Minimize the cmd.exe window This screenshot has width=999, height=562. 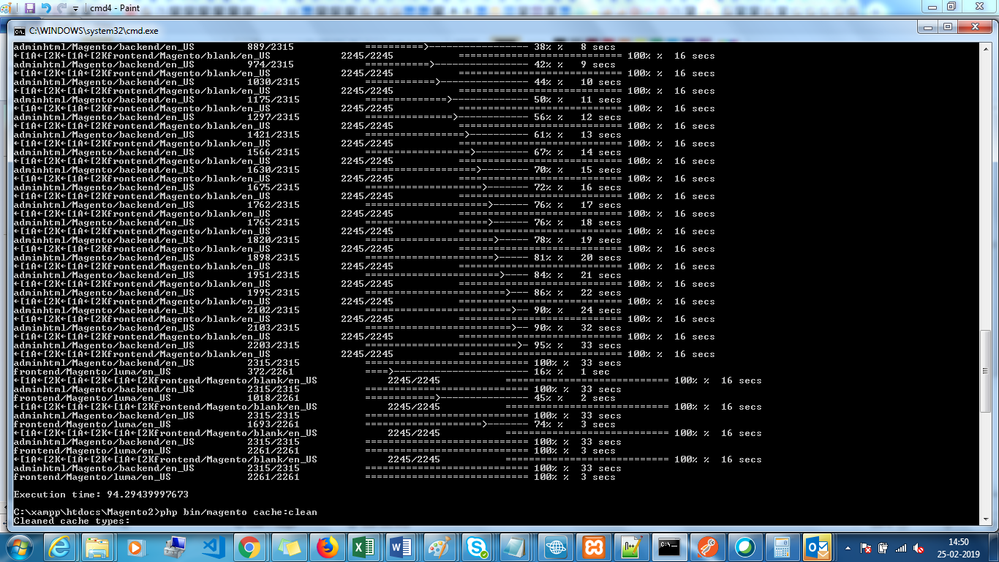928,27
